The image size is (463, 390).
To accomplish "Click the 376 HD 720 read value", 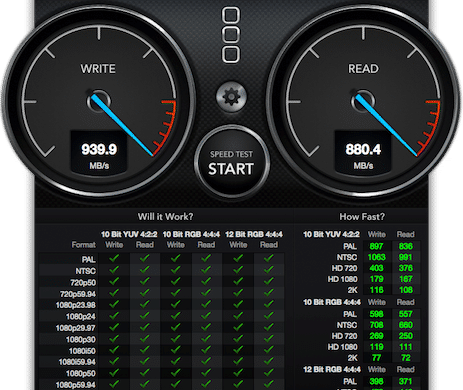I will (x=406, y=268).
